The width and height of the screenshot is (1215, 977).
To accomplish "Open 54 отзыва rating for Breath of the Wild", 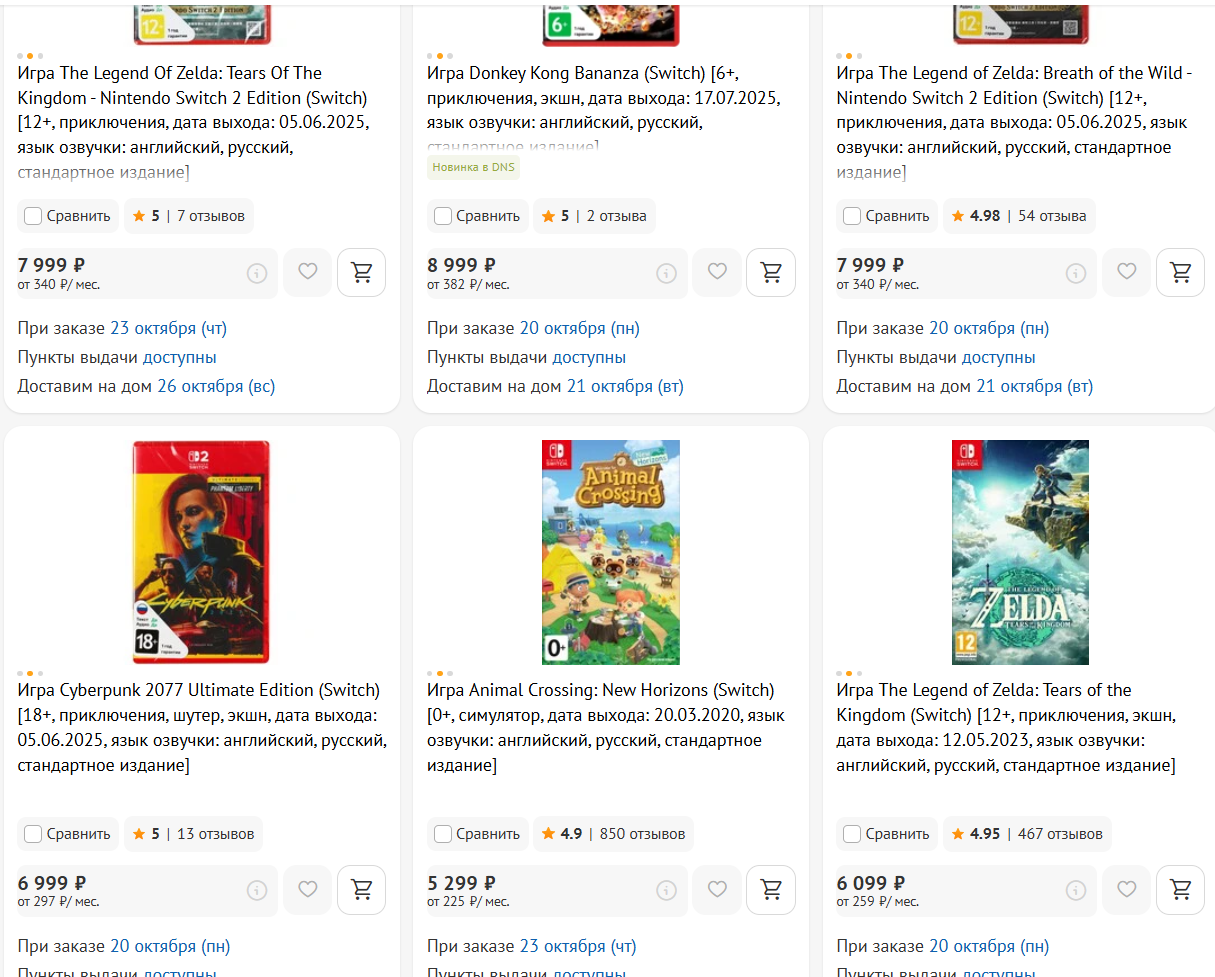I will coord(1019,216).
